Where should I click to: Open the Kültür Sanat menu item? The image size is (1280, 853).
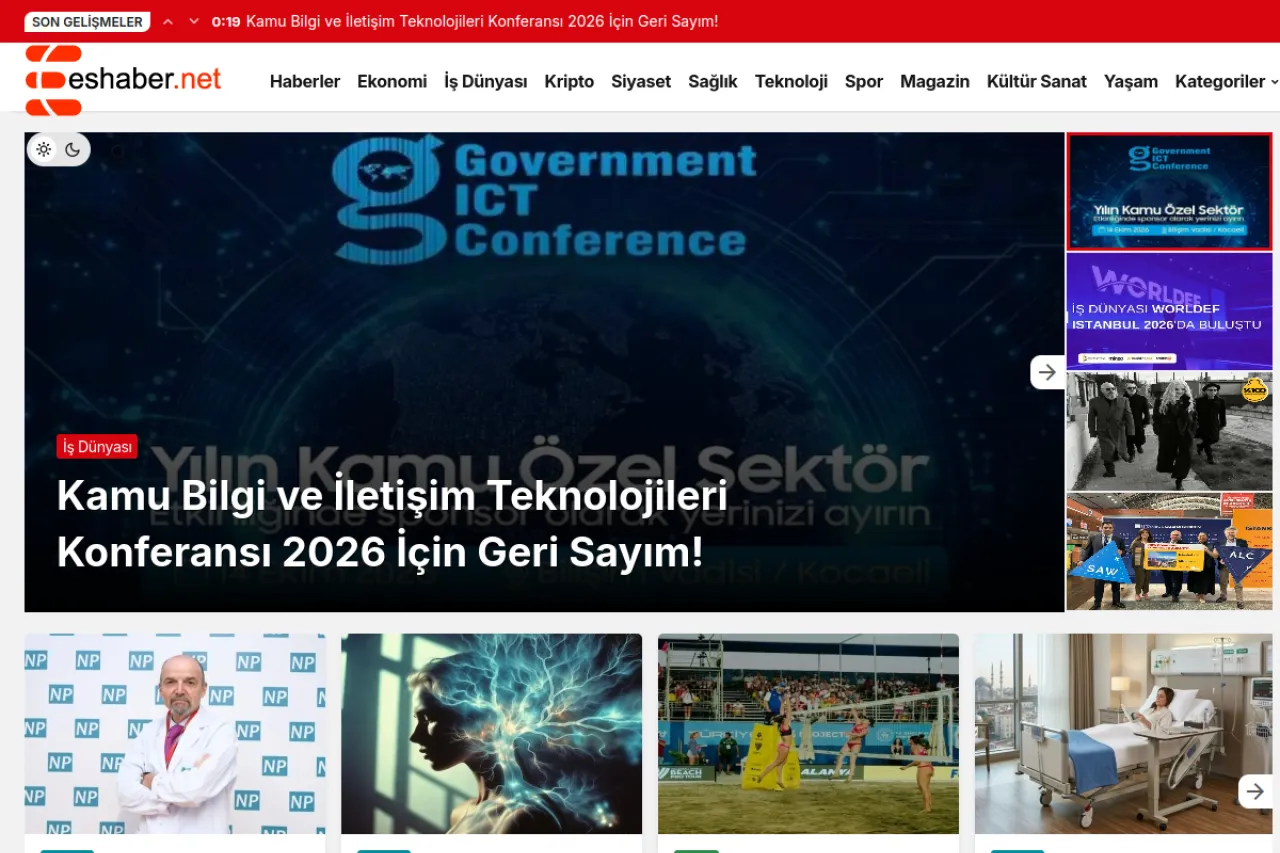[x=1037, y=82]
